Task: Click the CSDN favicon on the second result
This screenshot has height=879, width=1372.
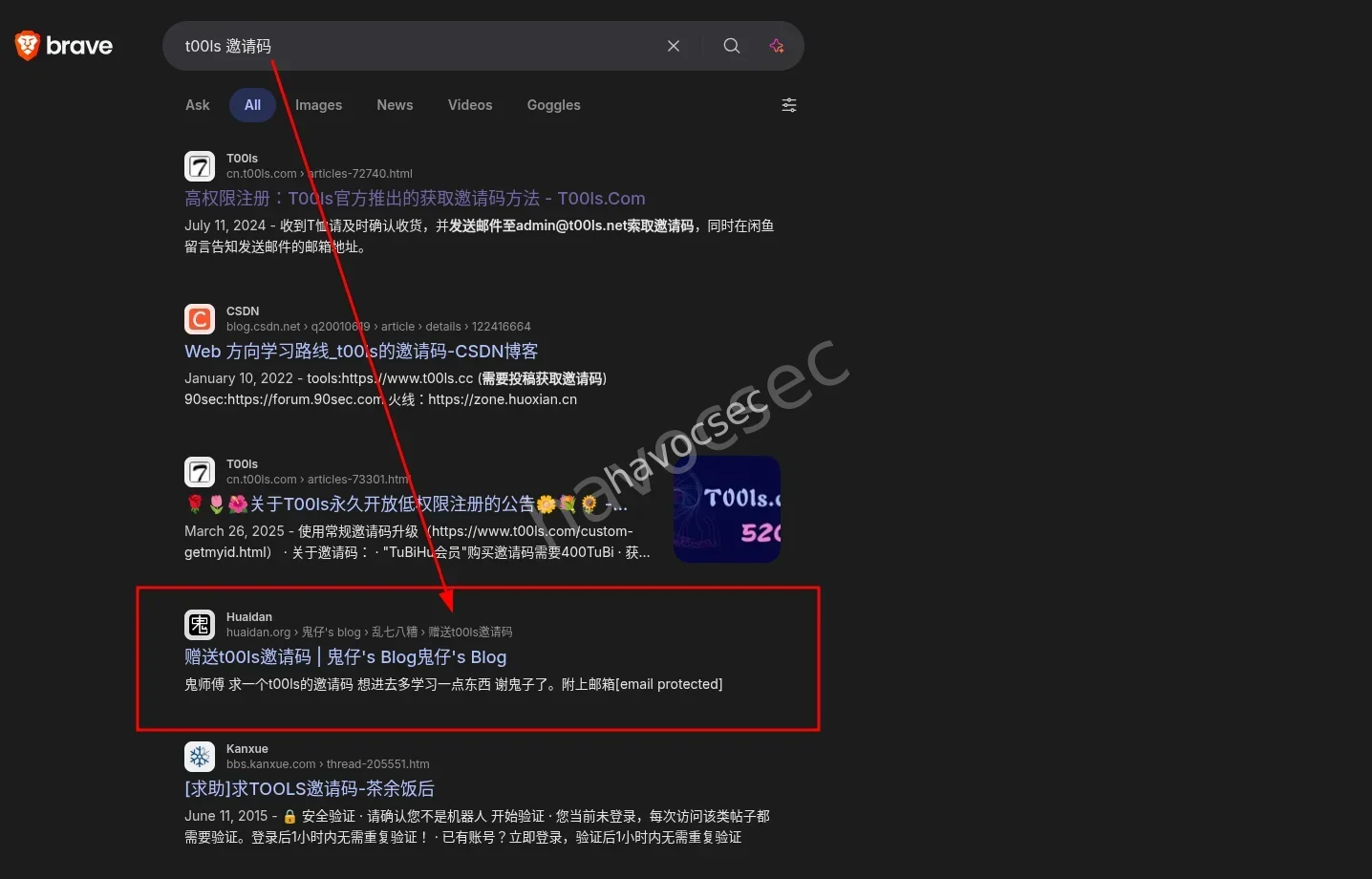Action: point(199,318)
